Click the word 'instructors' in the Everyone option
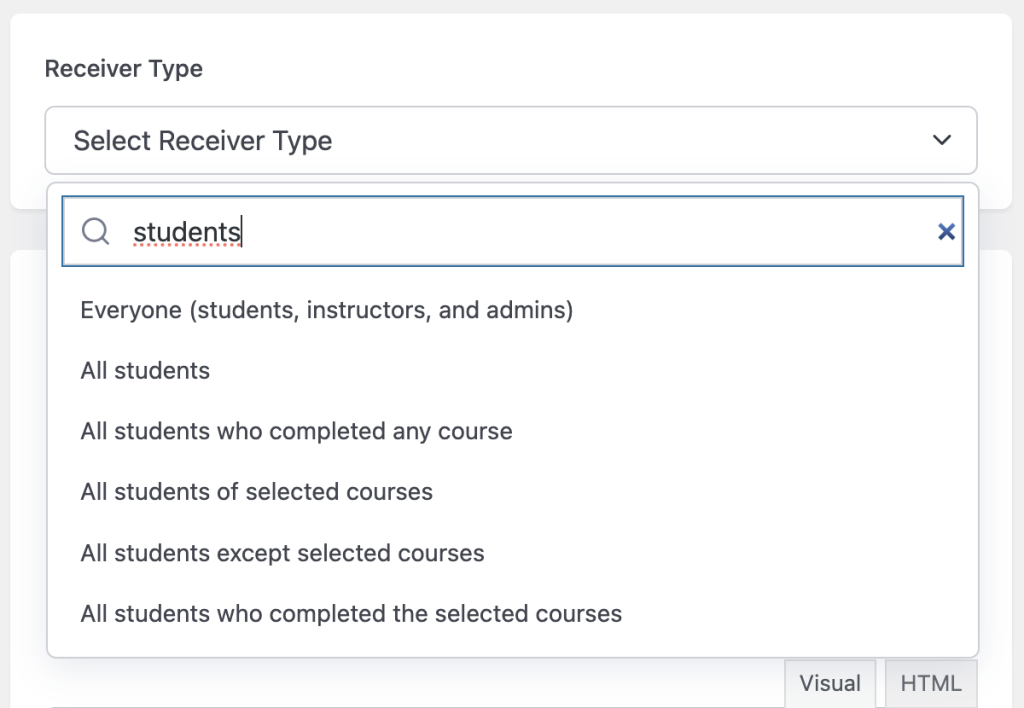 [368, 310]
